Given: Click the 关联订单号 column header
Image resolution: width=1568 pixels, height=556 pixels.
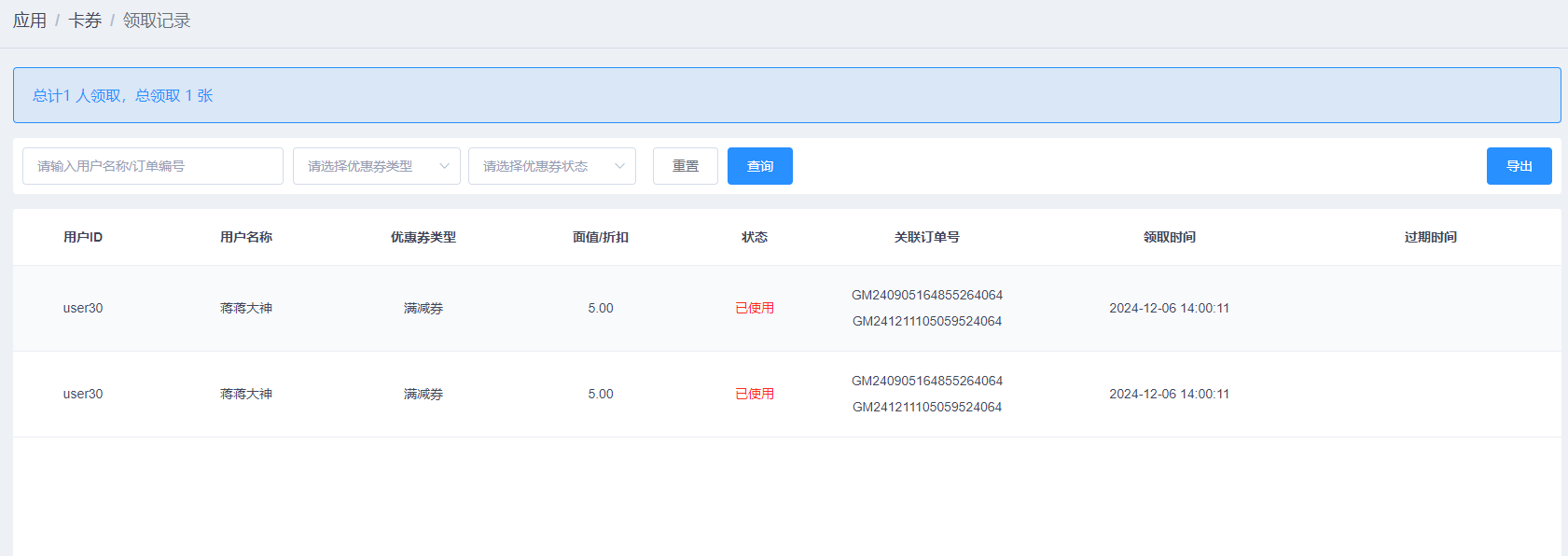Looking at the screenshot, I should pyautogui.click(x=927, y=237).
